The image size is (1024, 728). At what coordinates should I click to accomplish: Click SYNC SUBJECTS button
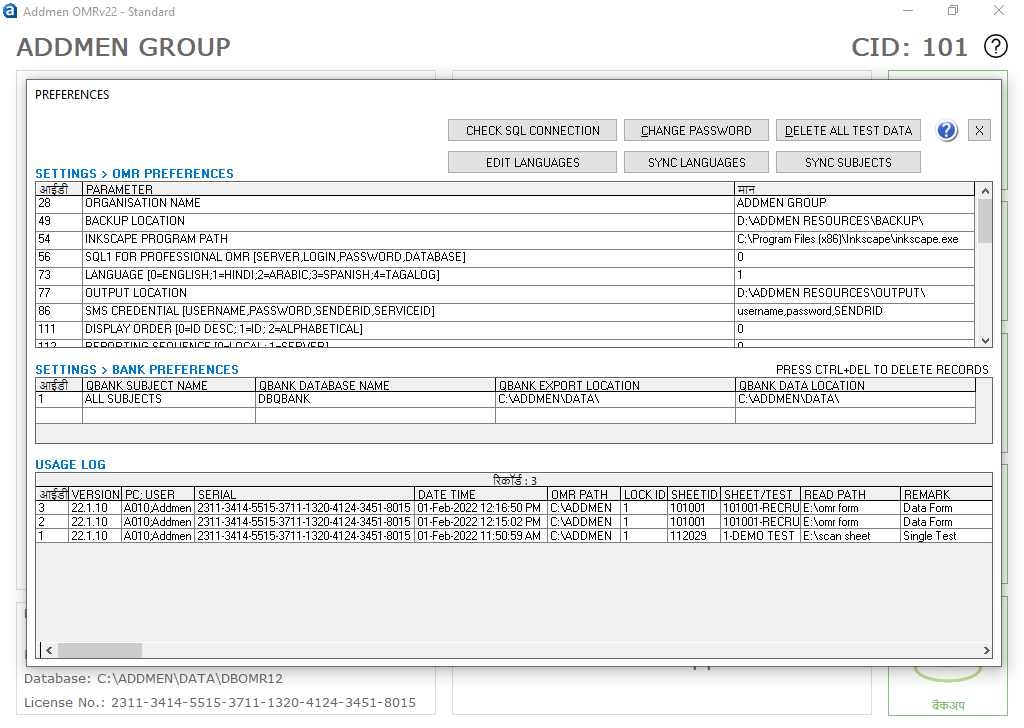click(848, 163)
